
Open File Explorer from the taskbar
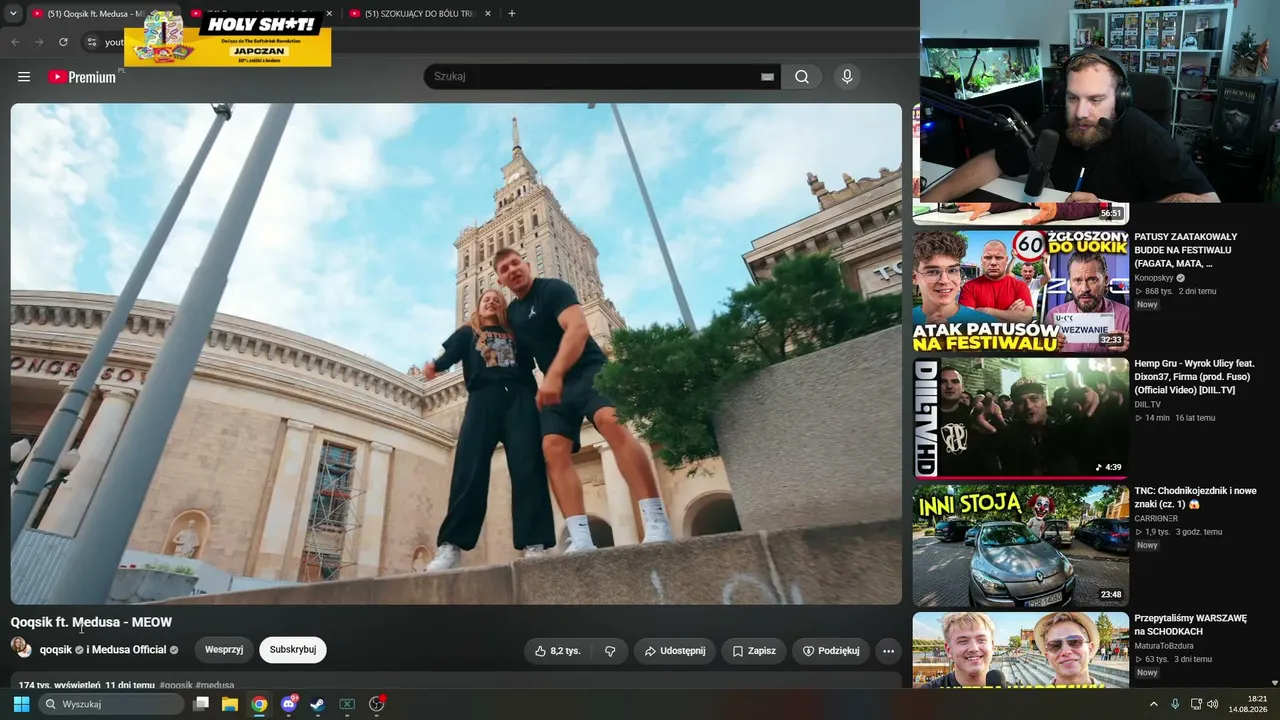point(230,704)
